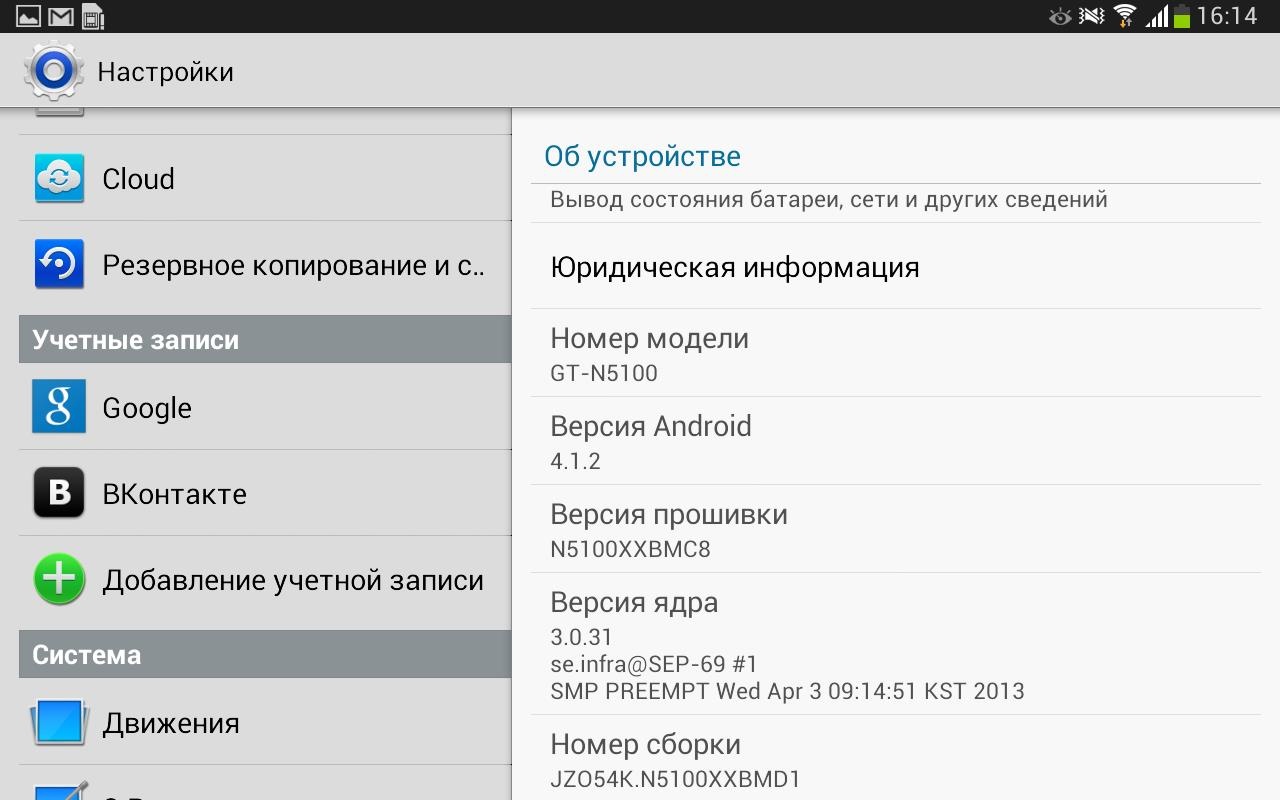Tap the backup and restore icon
Image resolution: width=1280 pixels, height=800 pixels.
coord(59,265)
